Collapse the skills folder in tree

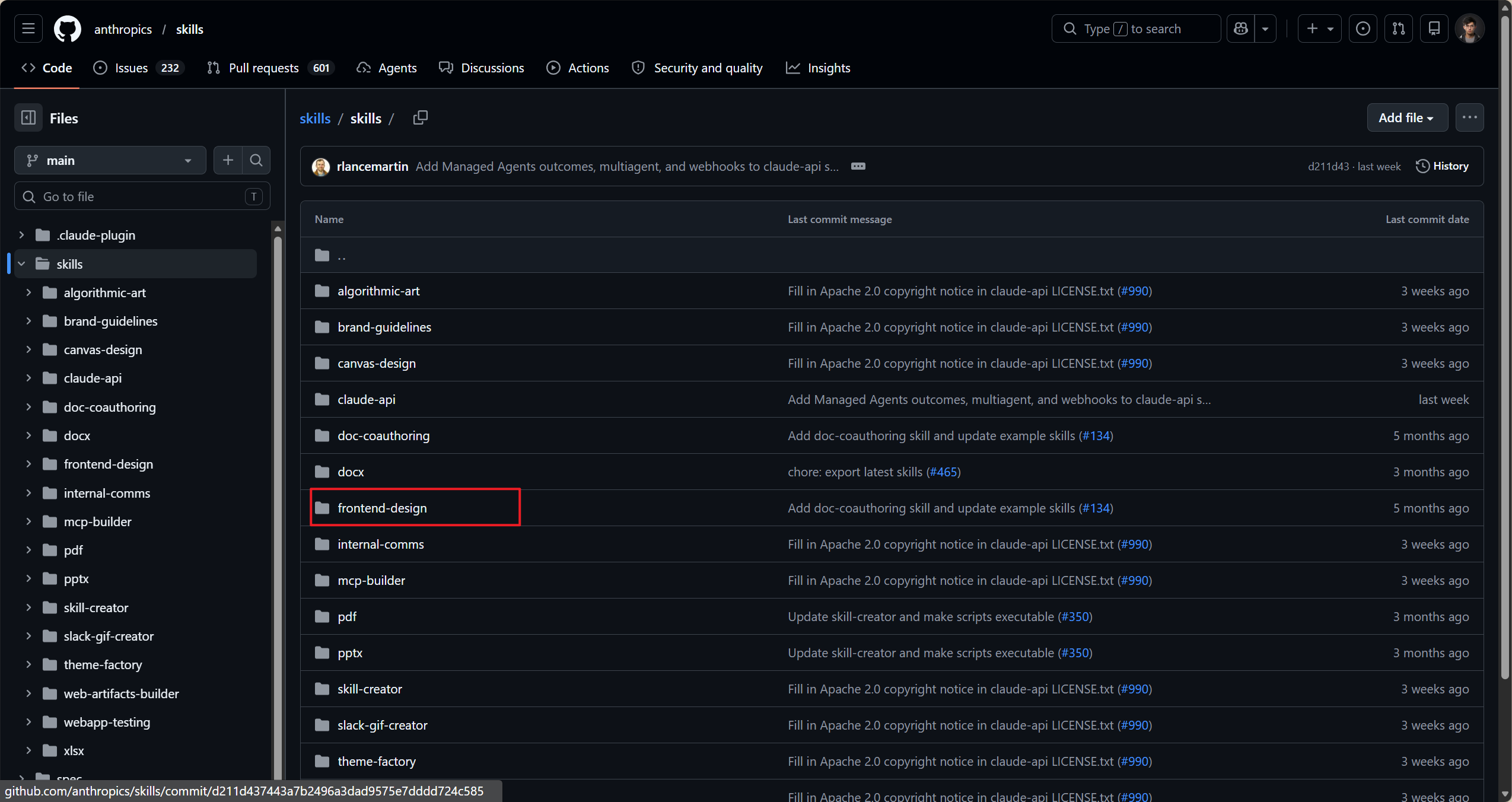click(x=22, y=264)
